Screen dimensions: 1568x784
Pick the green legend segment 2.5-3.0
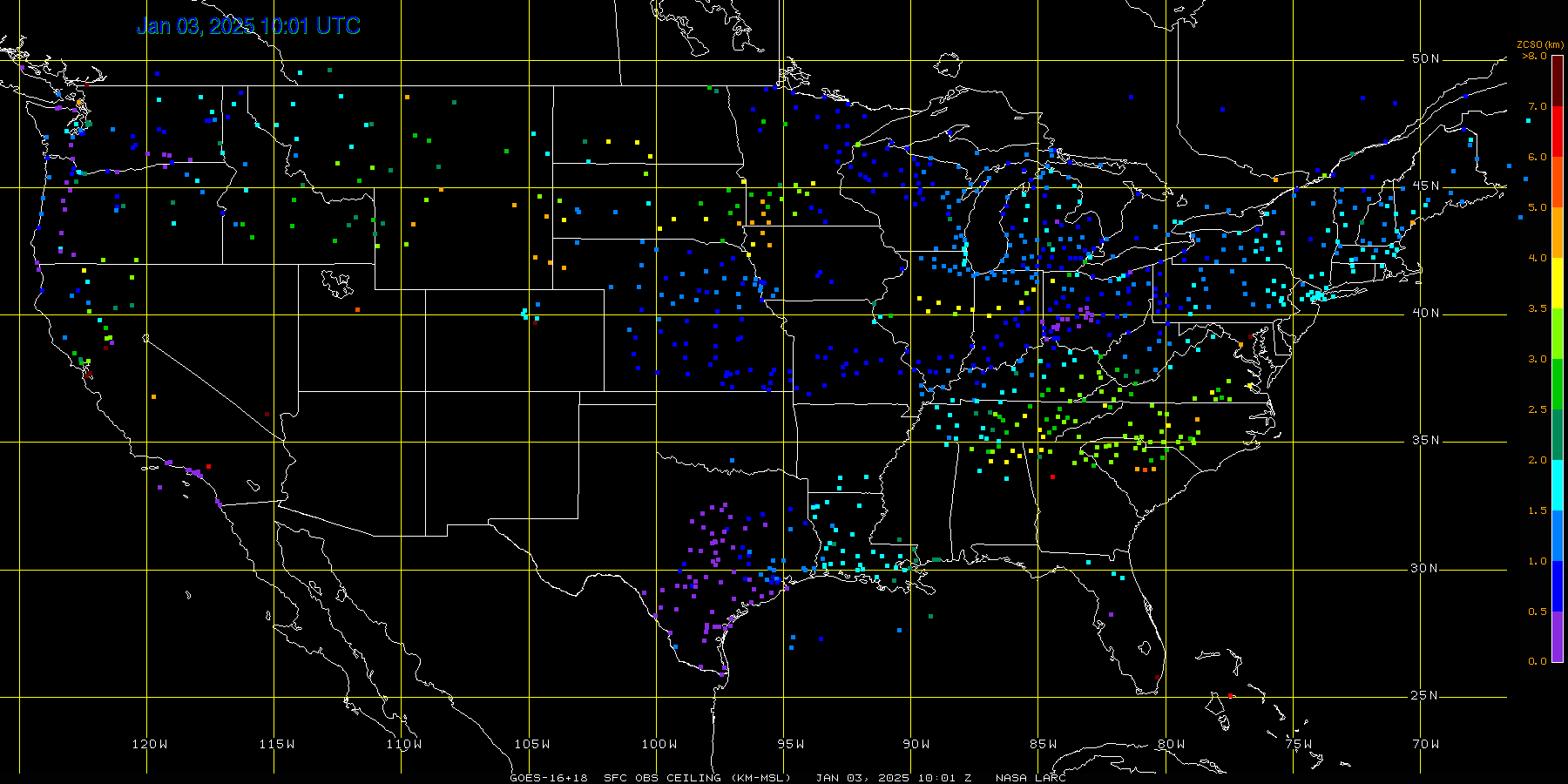(x=1558, y=384)
